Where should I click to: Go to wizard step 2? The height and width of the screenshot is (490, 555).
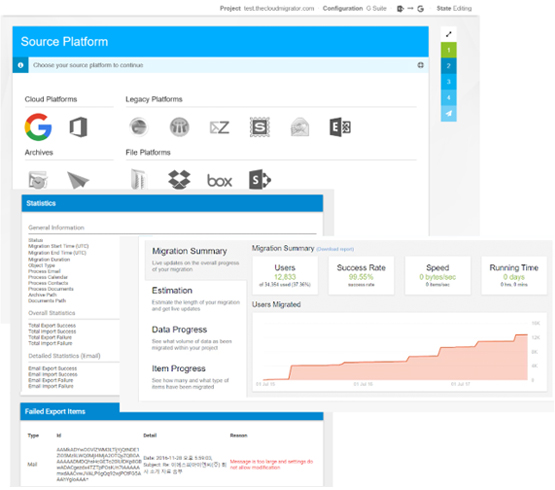448,66
